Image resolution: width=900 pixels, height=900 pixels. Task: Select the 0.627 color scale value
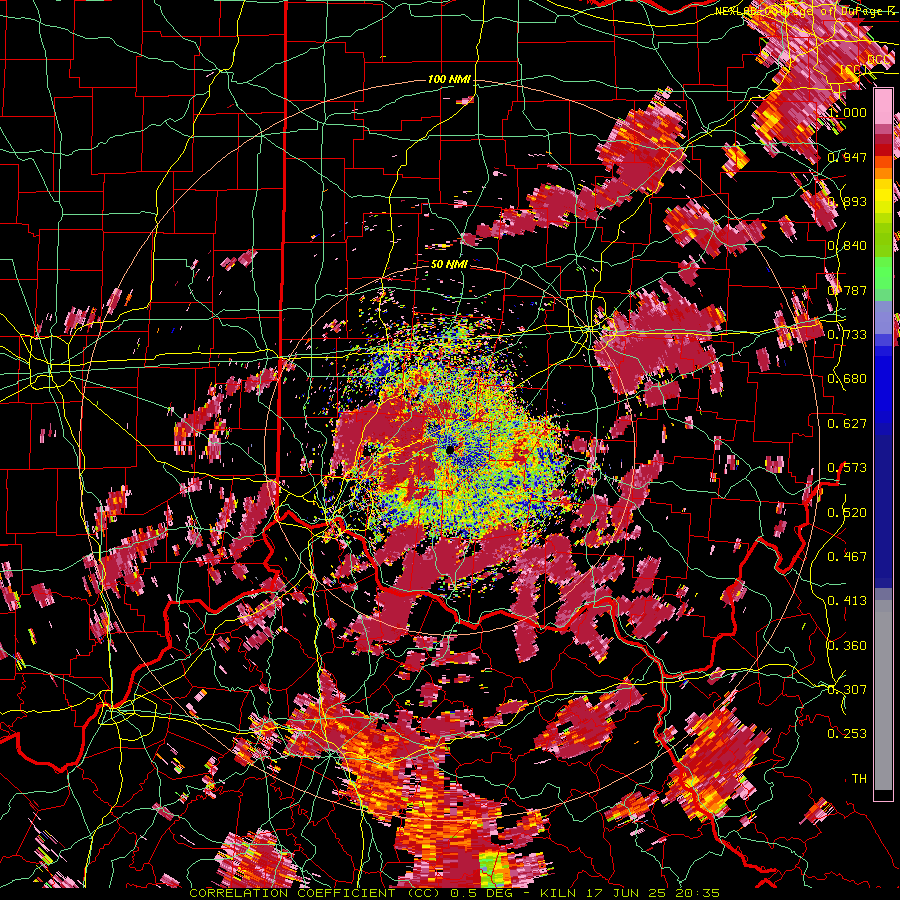[x=847, y=423]
